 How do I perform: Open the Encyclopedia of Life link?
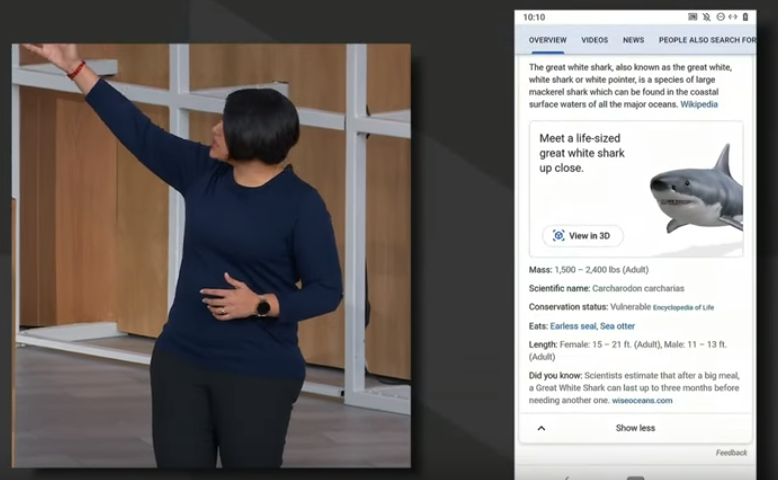pos(683,308)
